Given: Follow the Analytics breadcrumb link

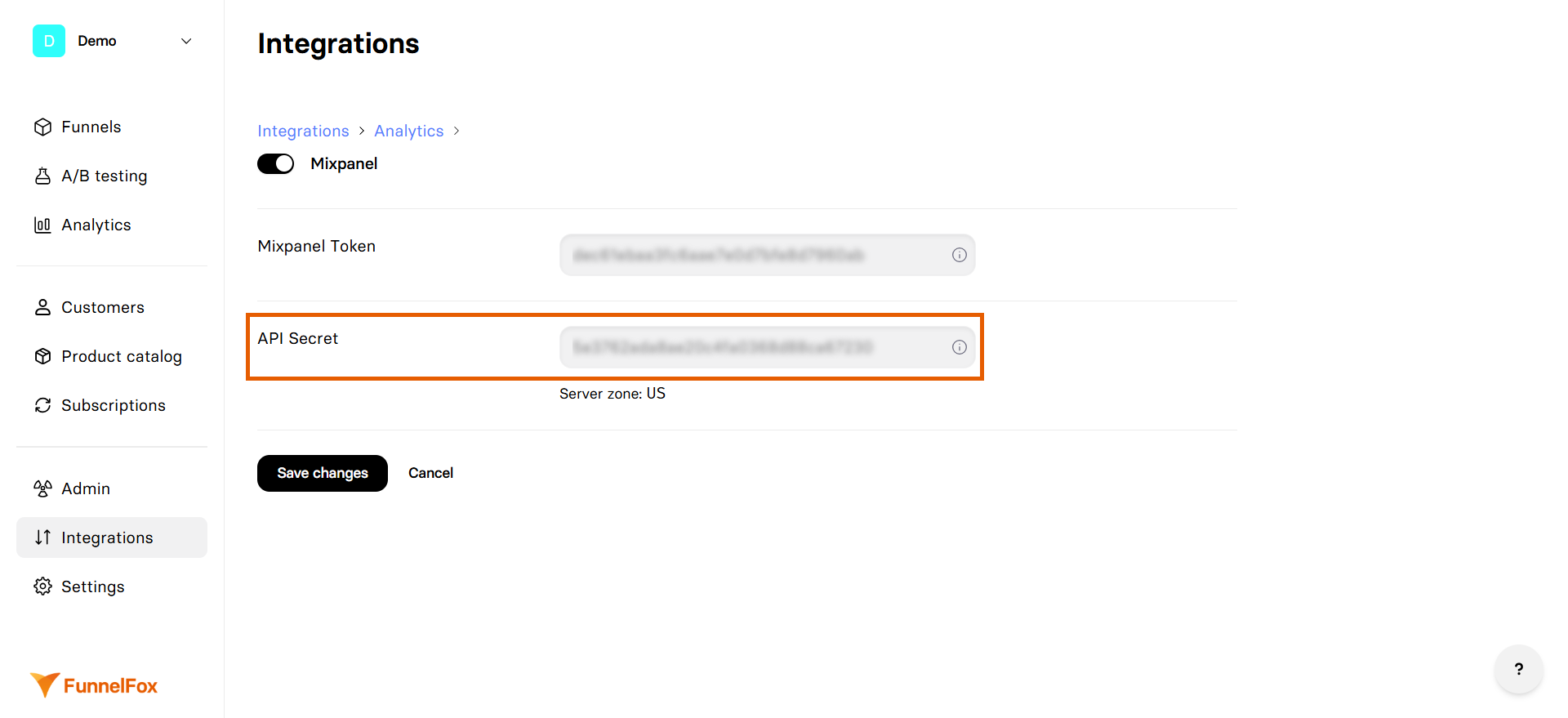Looking at the screenshot, I should [x=409, y=131].
